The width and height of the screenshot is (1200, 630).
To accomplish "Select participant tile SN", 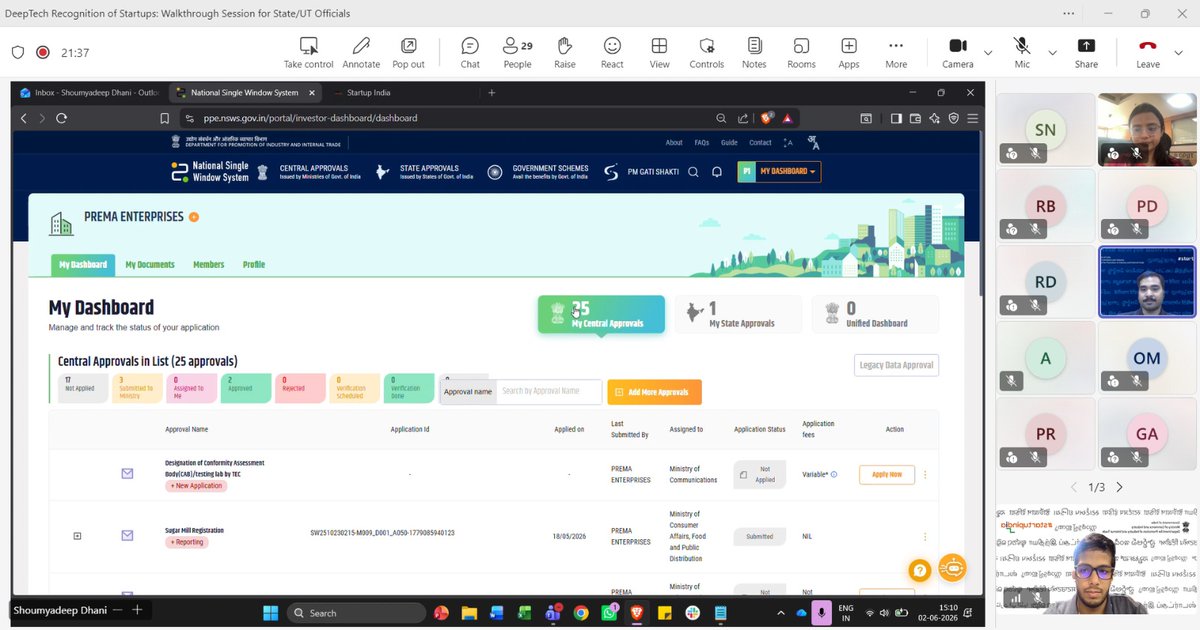I will pyautogui.click(x=1045, y=130).
